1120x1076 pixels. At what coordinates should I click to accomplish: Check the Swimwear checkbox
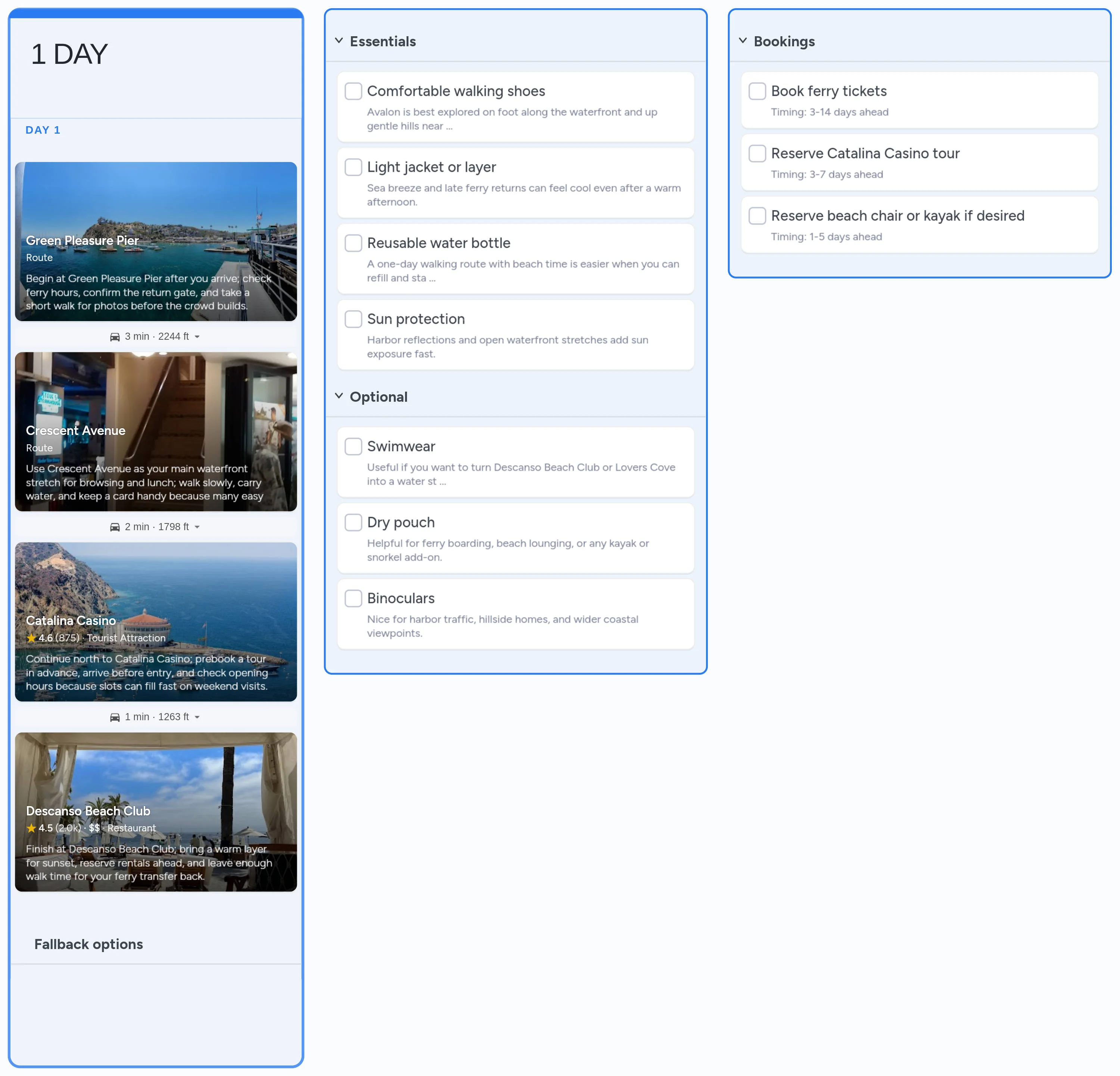353,446
